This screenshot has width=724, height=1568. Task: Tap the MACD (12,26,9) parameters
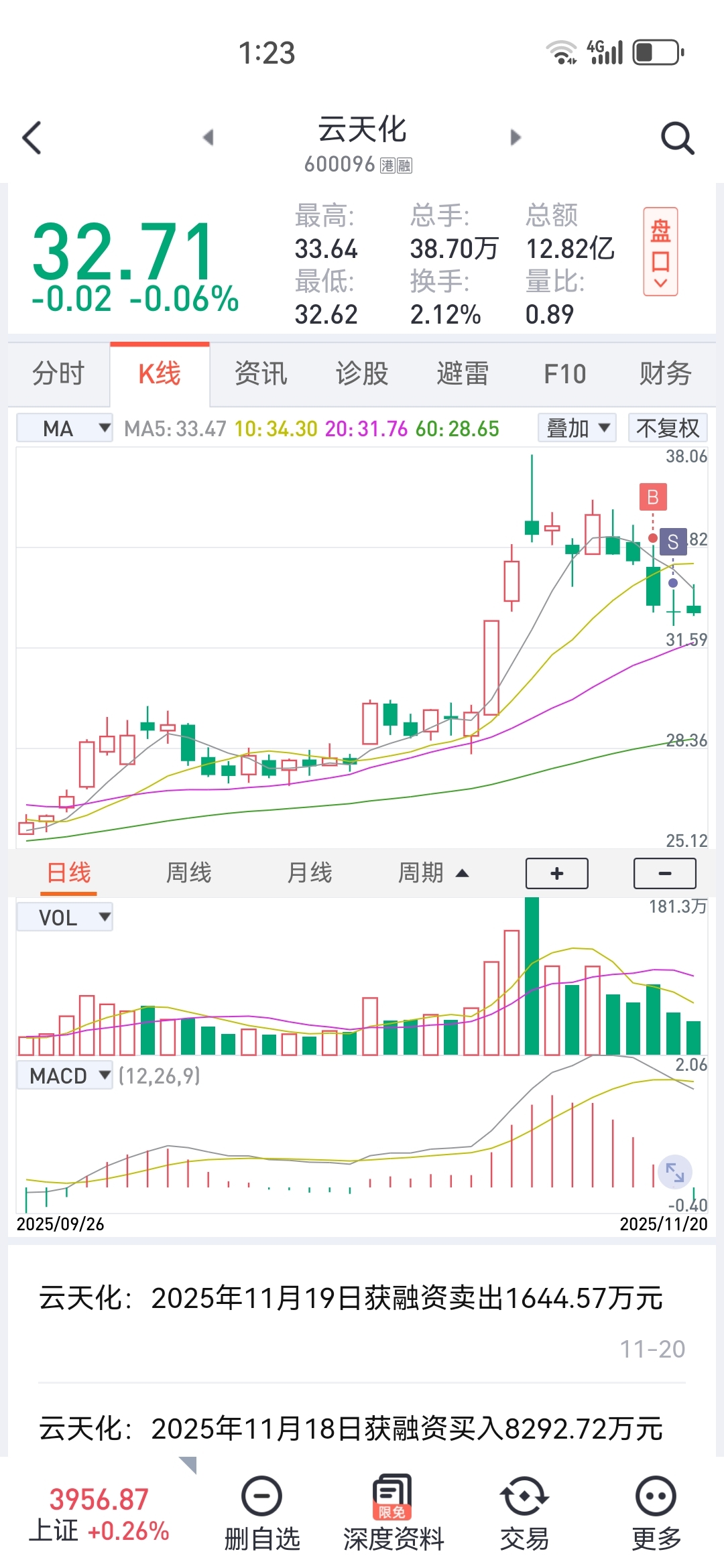(160, 1075)
